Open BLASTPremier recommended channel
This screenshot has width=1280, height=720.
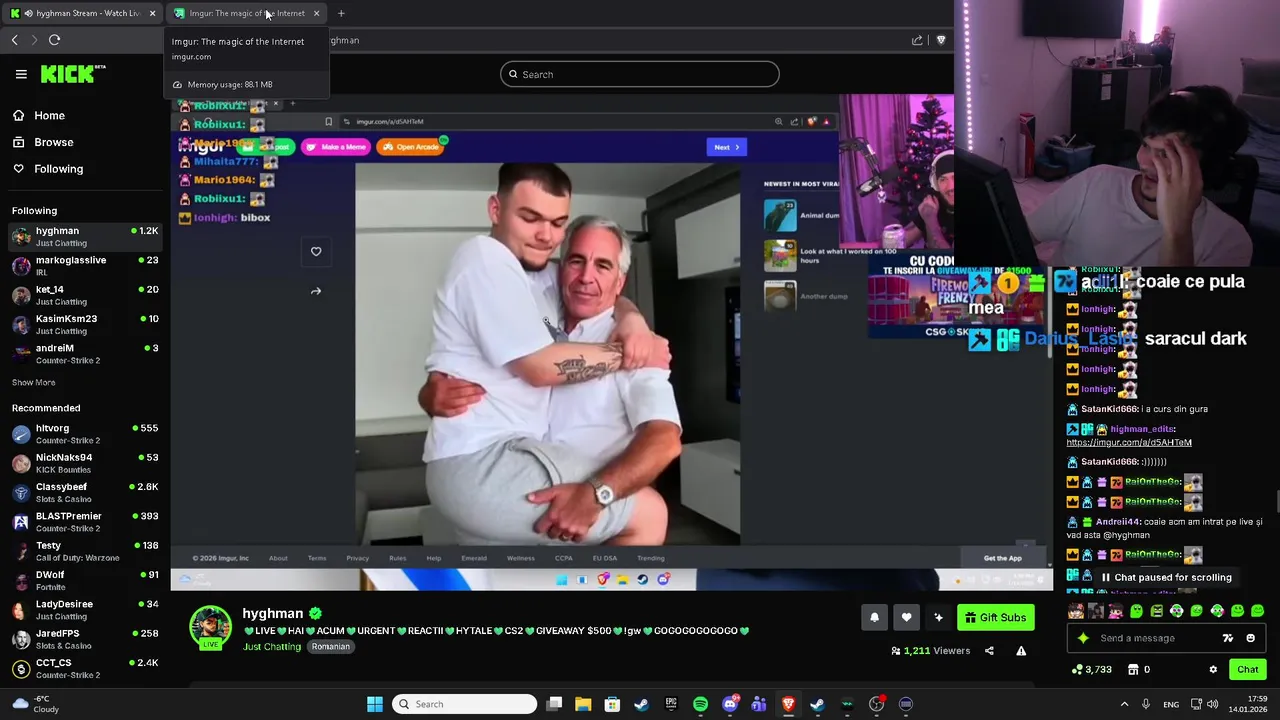click(83, 521)
